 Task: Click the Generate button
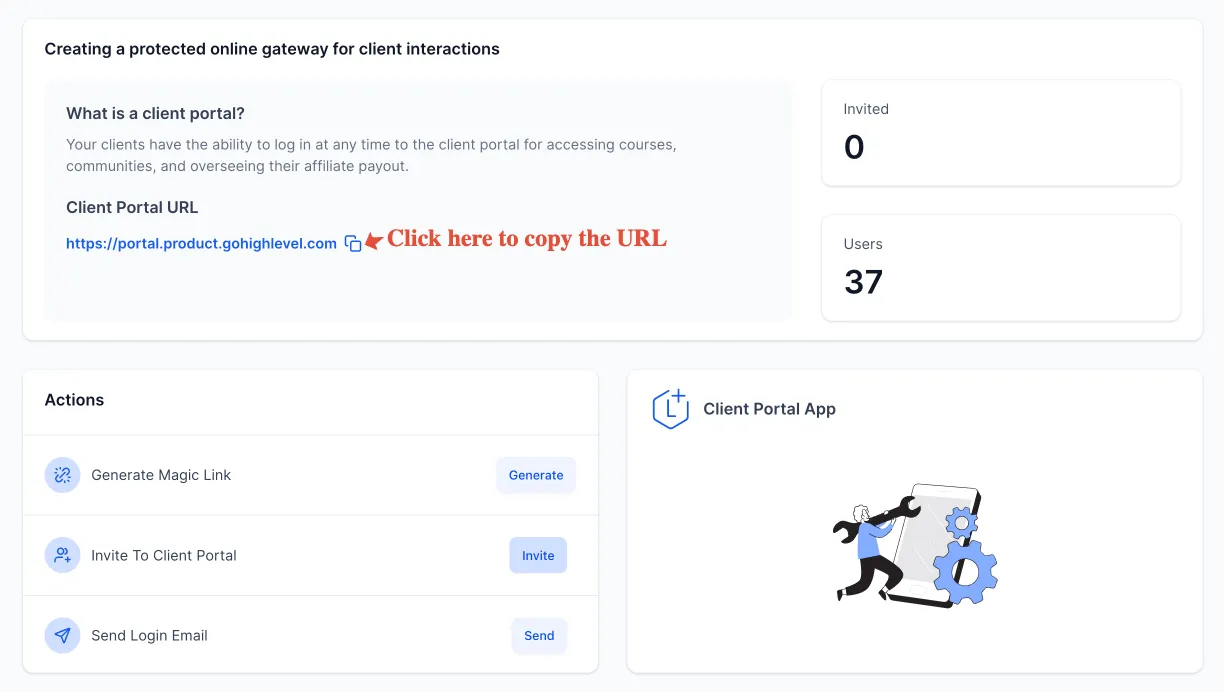tap(536, 475)
